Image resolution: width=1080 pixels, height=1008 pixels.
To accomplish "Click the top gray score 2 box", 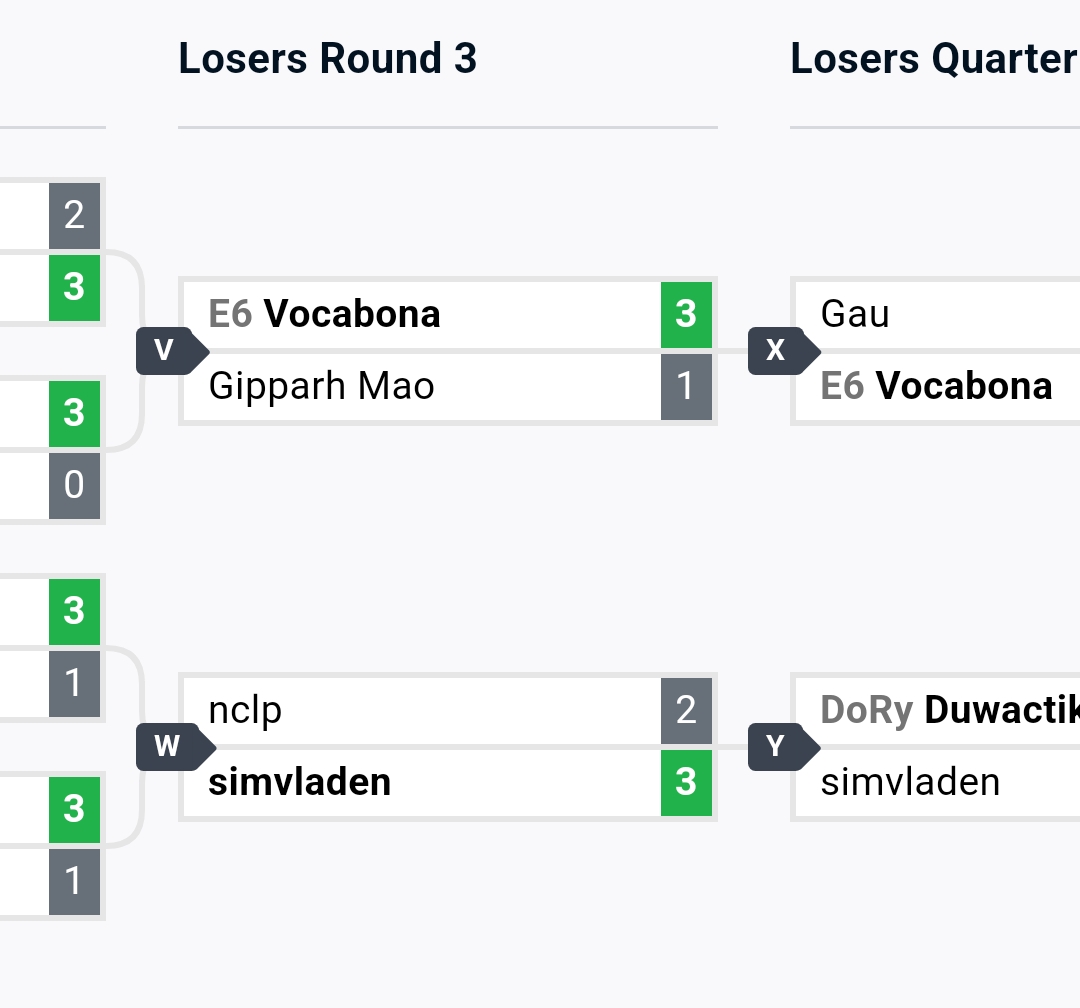I will point(74,216).
